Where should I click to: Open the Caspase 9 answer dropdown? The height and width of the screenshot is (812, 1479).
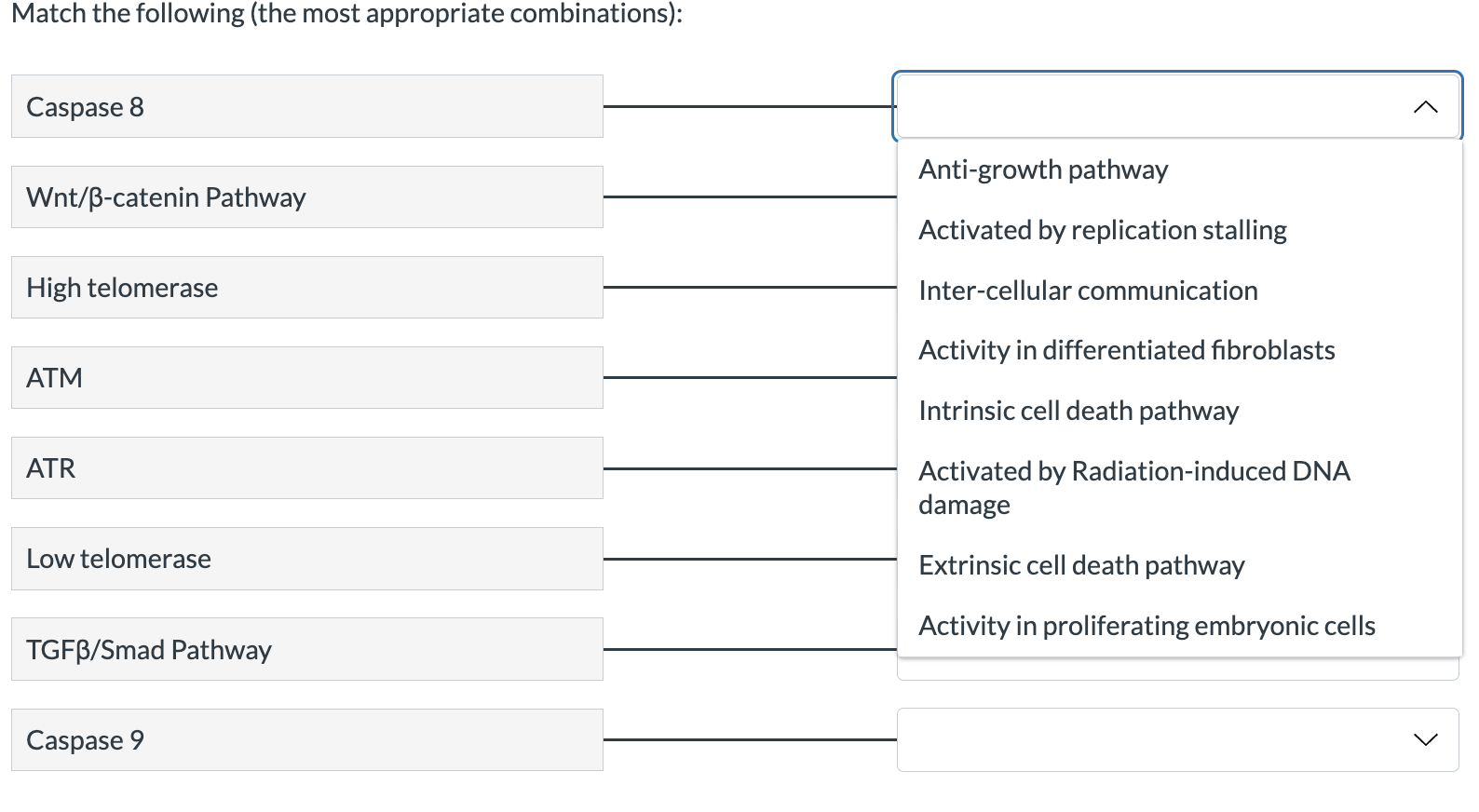[x=1177, y=739]
